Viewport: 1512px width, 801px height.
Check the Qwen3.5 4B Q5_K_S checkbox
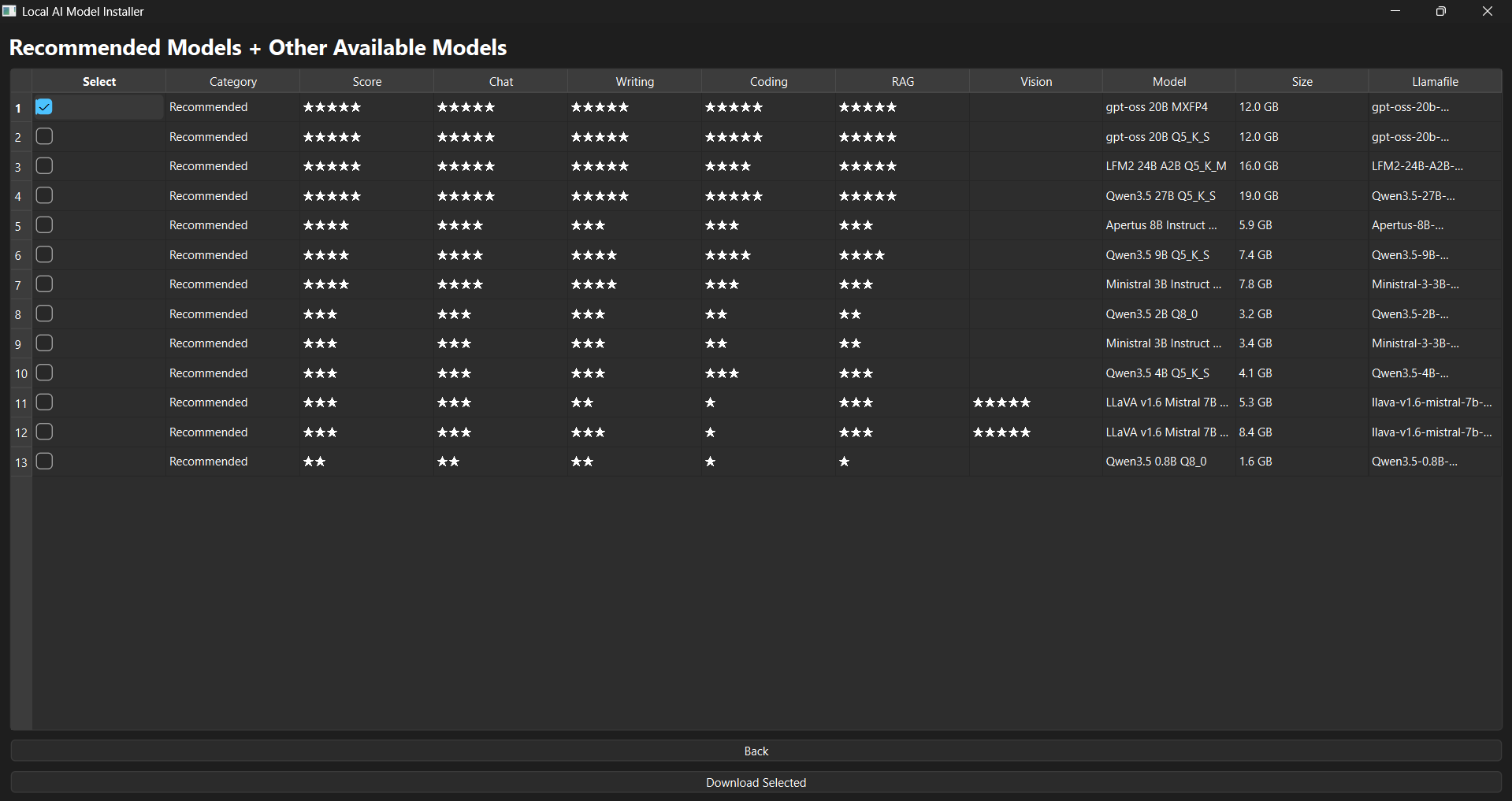tap(44, 373)
